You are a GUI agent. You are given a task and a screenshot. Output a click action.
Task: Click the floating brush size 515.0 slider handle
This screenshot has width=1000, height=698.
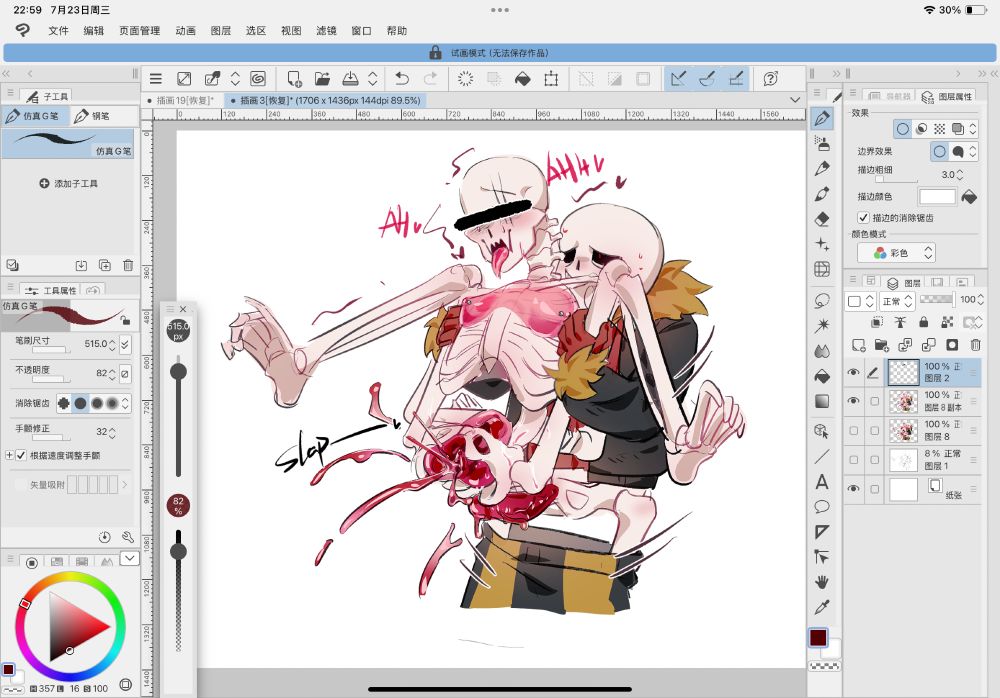pos(178,371)
